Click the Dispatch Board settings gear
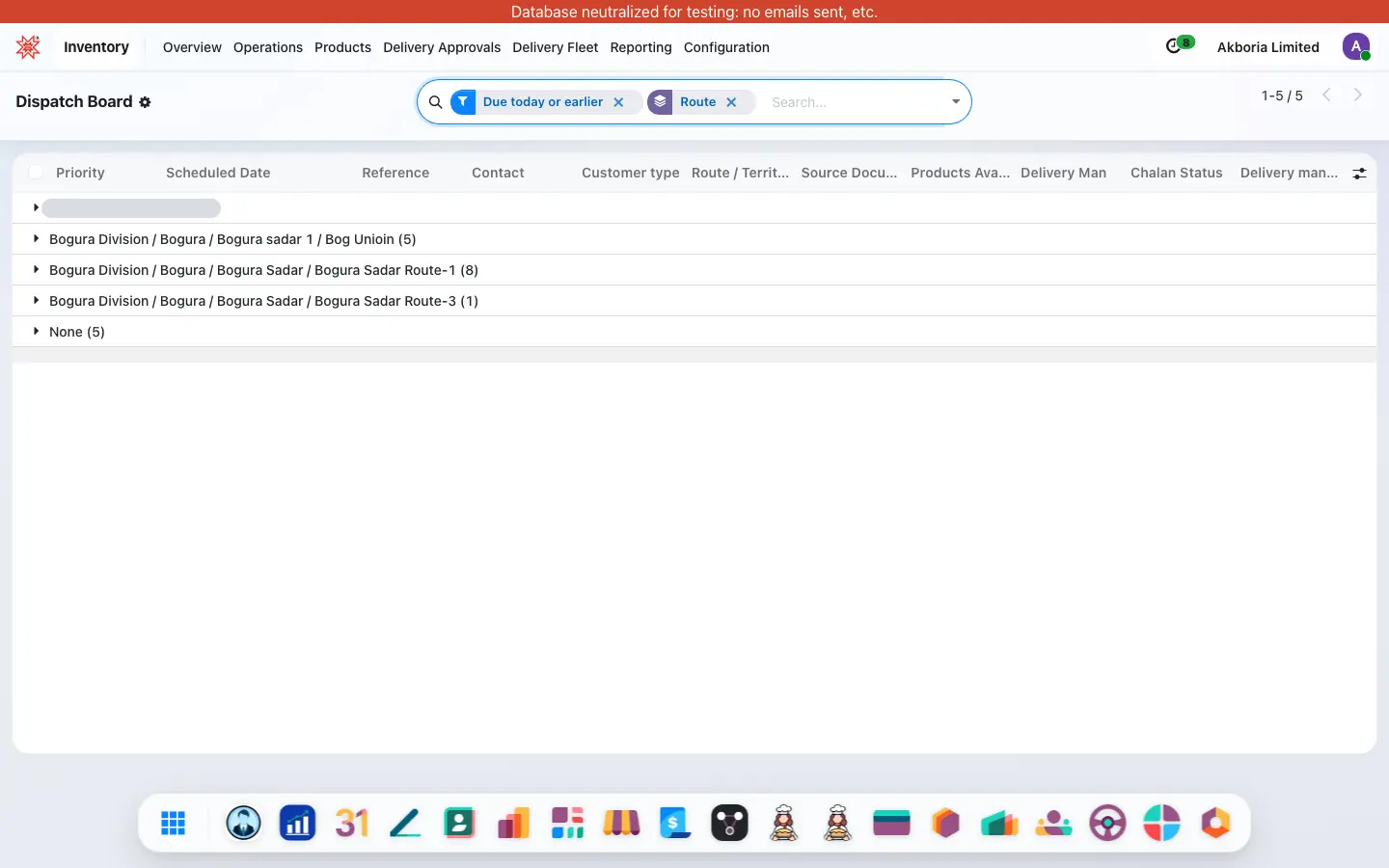 pyautogui.click(x=145, y=102)
